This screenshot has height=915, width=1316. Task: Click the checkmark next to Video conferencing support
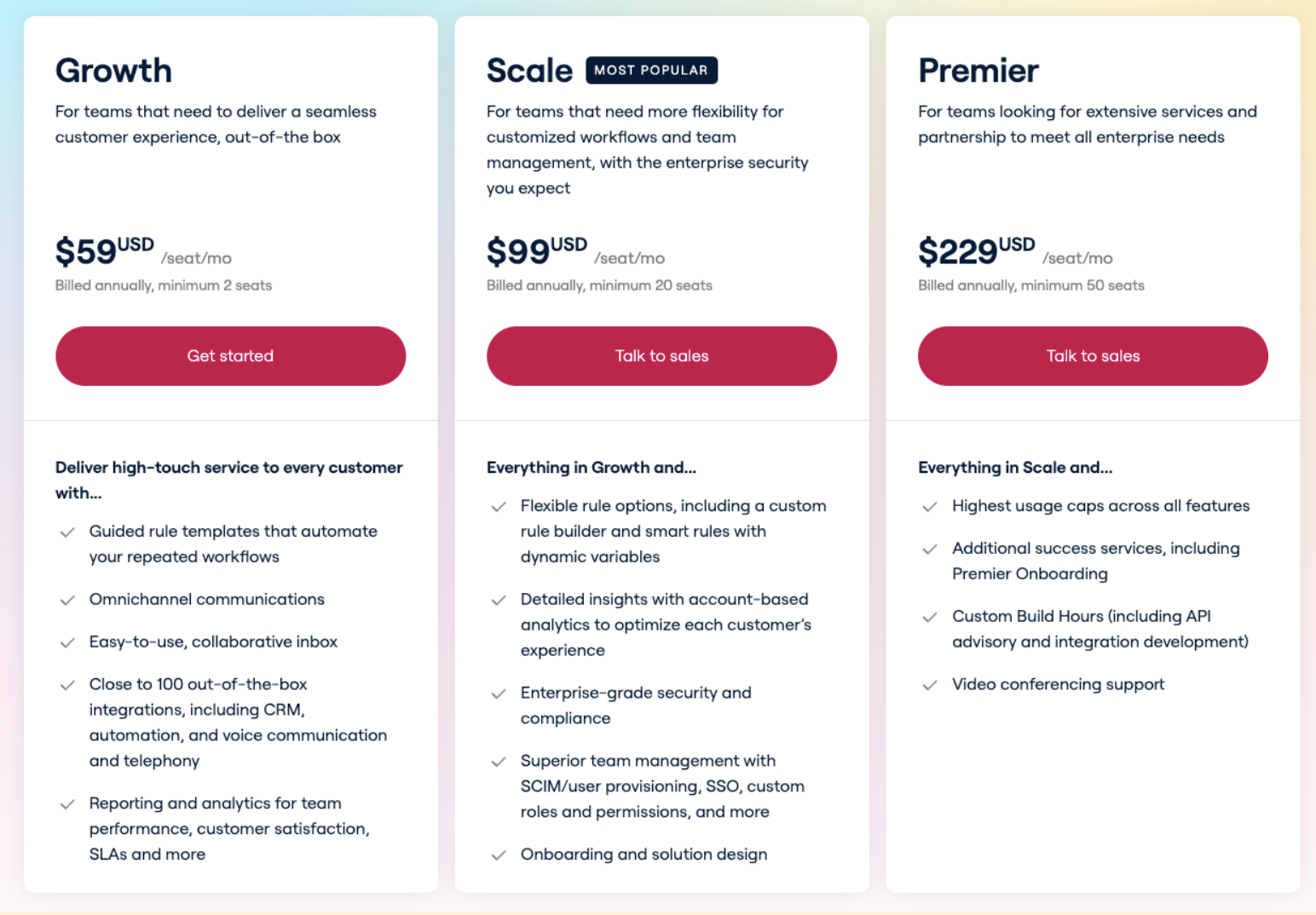(x=931, y=685)
